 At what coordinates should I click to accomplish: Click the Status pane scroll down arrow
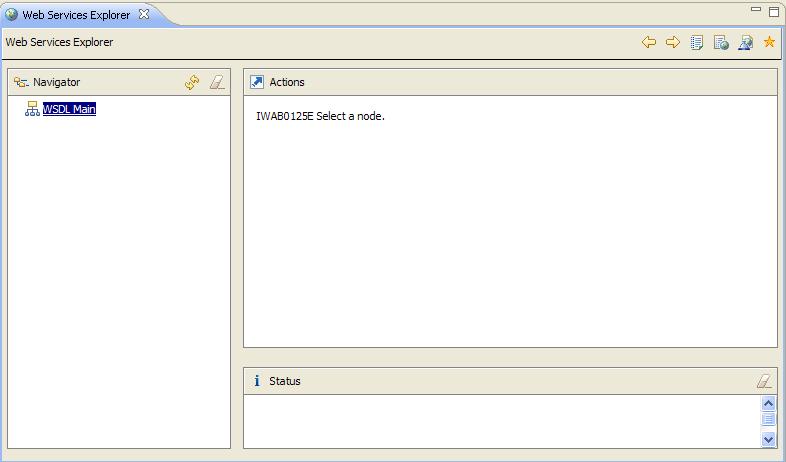(x=768, y=439)
